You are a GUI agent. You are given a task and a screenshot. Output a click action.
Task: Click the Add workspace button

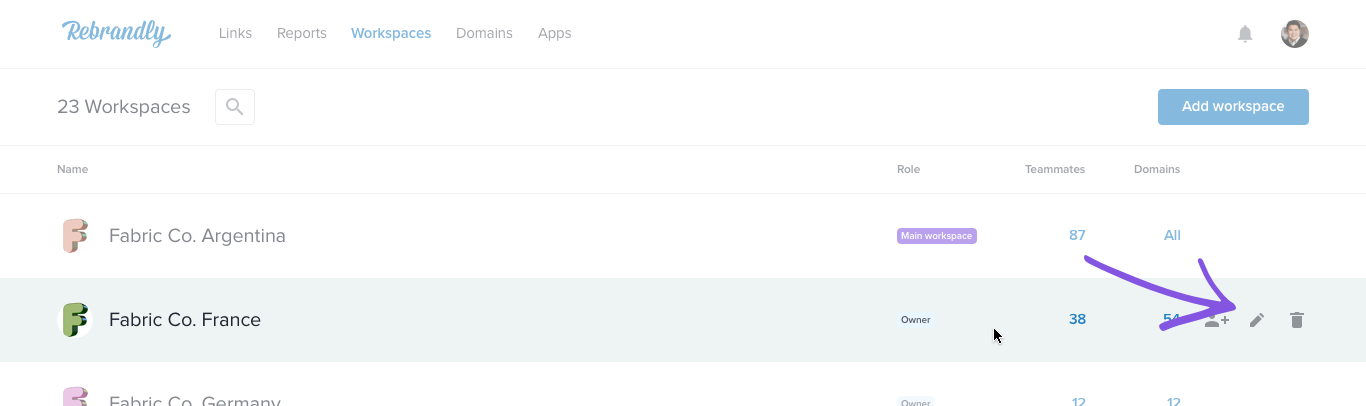tap(1233, 107)
